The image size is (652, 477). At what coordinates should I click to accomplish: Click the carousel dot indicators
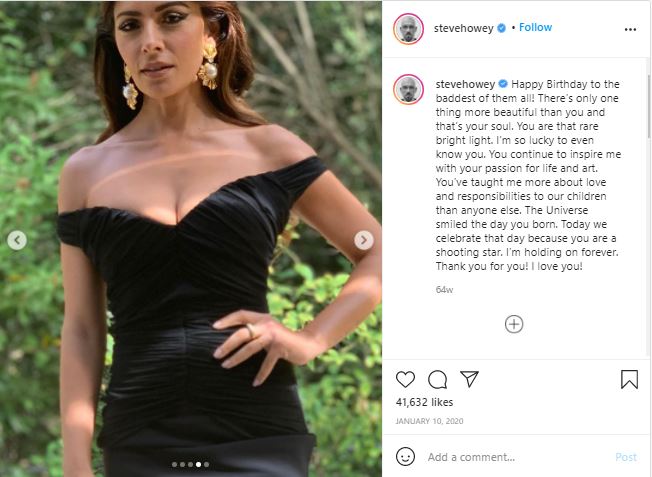(x=190, y=464)
